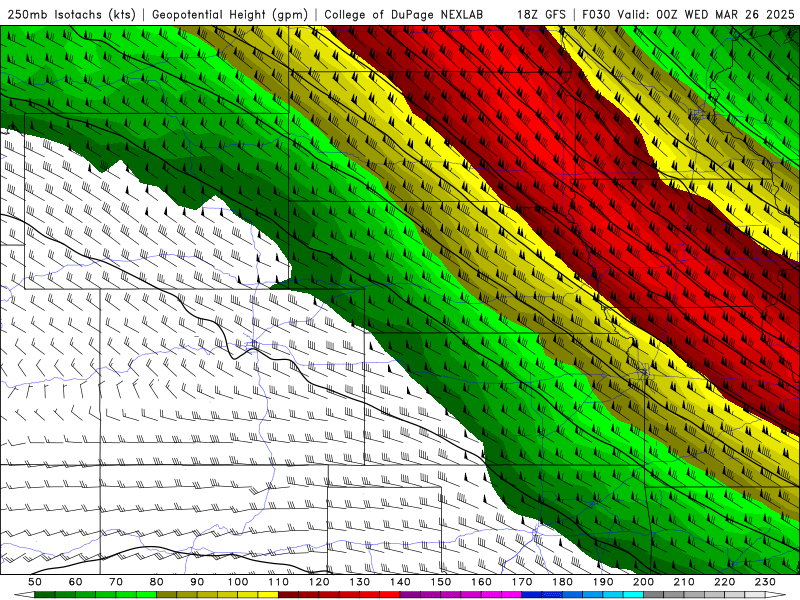Click the 200 value on the color scale
This screenshot has width=800, height=600.
[x=644, y=582]
